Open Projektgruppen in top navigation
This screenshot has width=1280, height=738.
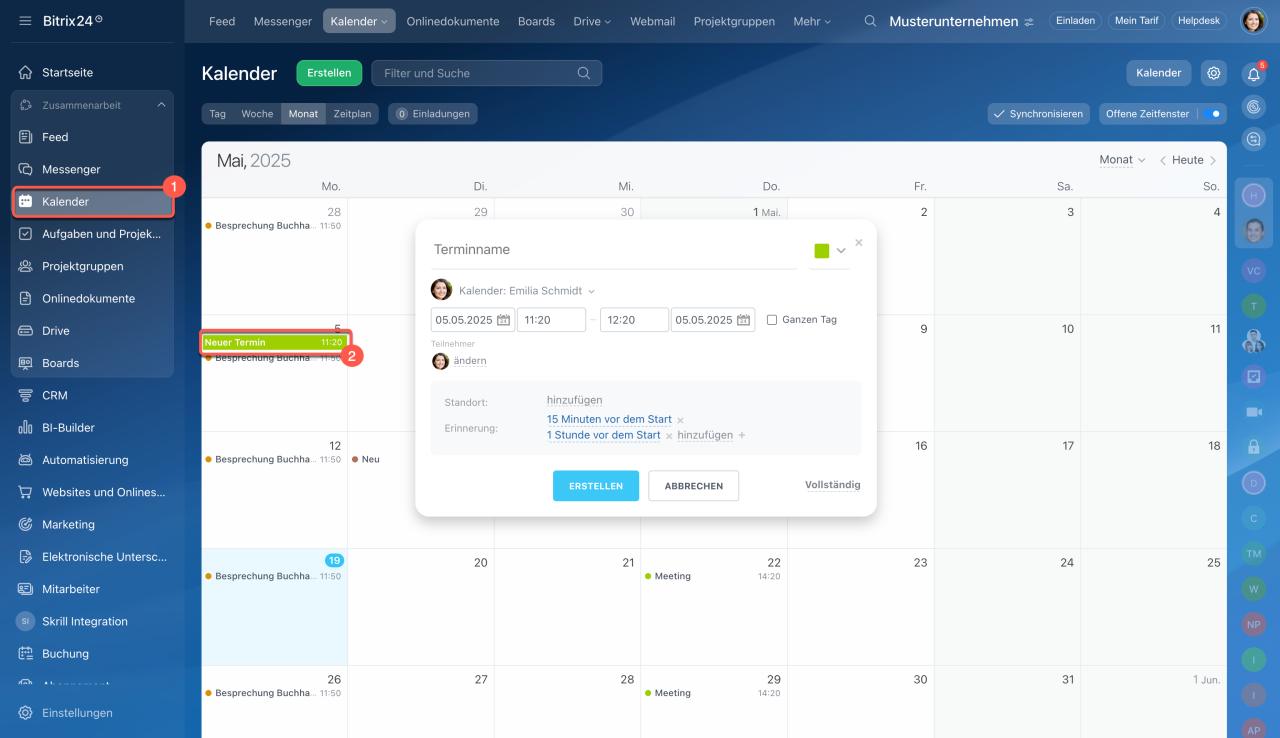[734, 21]
